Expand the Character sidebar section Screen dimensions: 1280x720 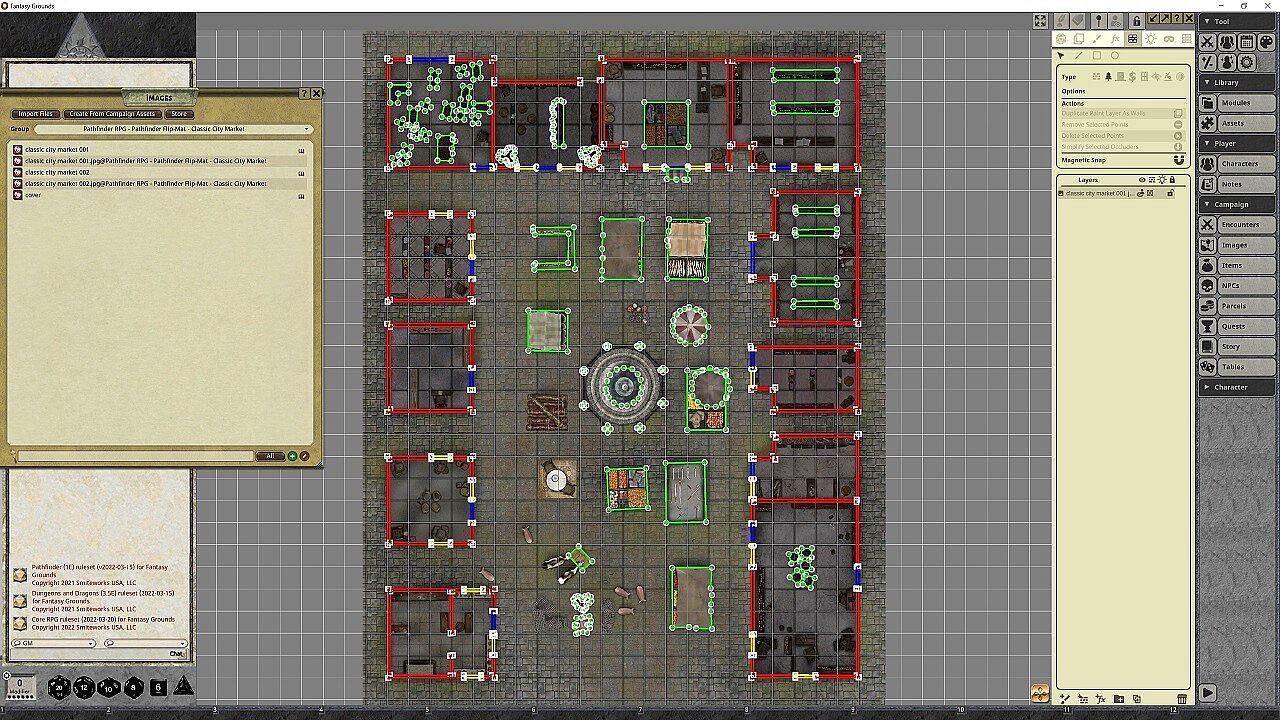1237,387
